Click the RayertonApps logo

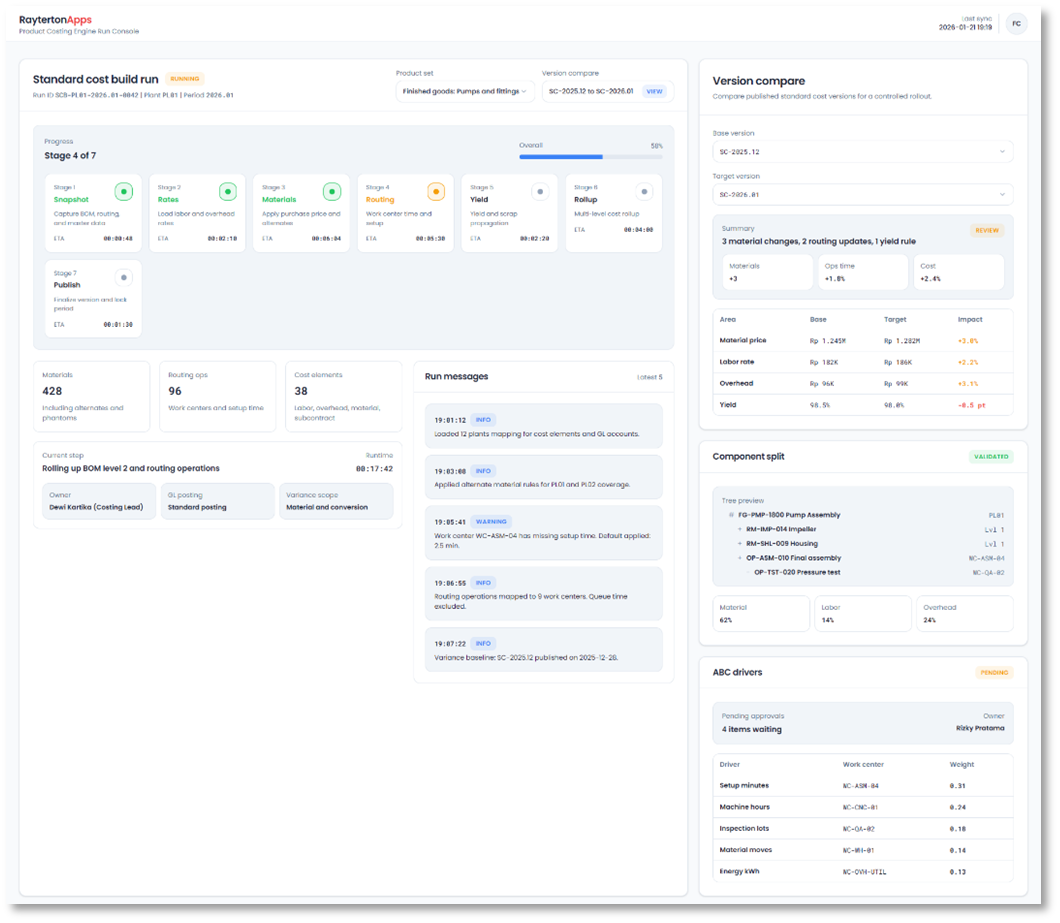56,18
